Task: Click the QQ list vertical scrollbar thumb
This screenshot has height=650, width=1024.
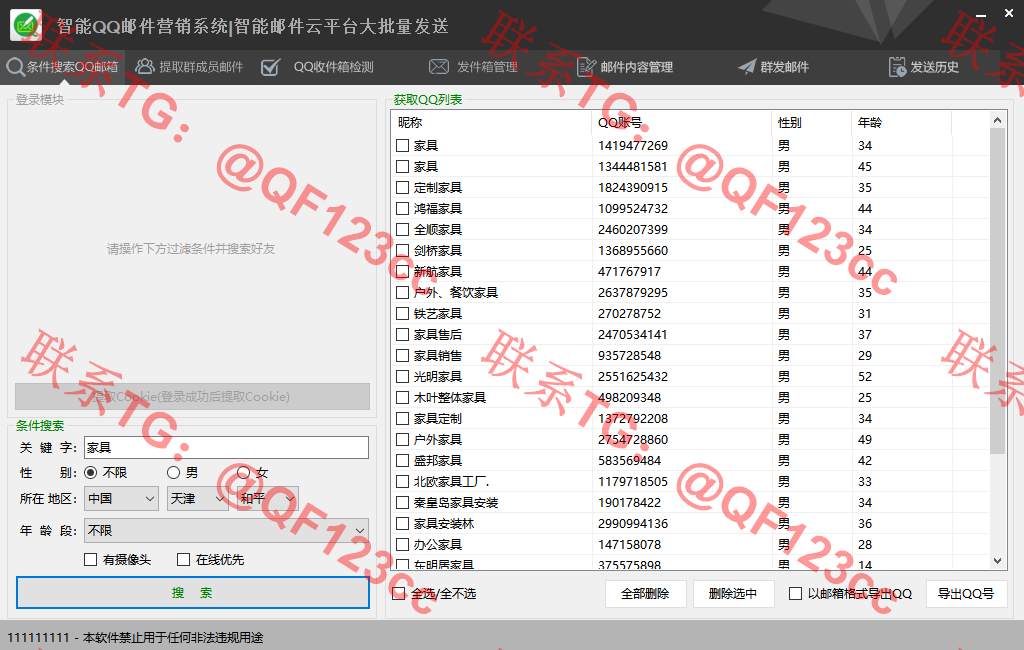Action: pyautogui.click(x=997, y=291)
